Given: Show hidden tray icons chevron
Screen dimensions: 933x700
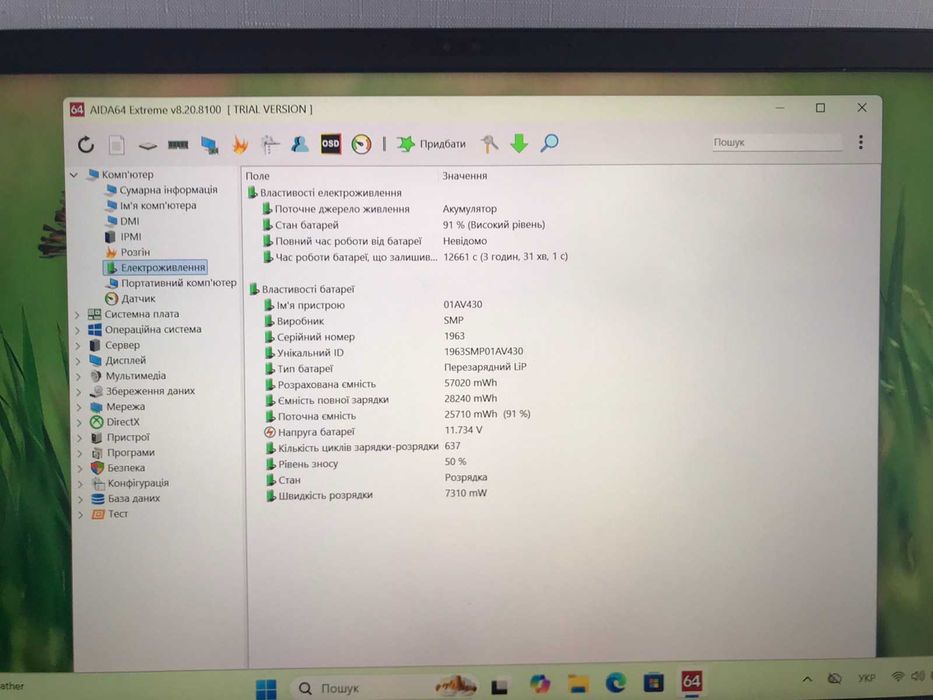Looking at the screenshot, I should [x=807, y=679].
